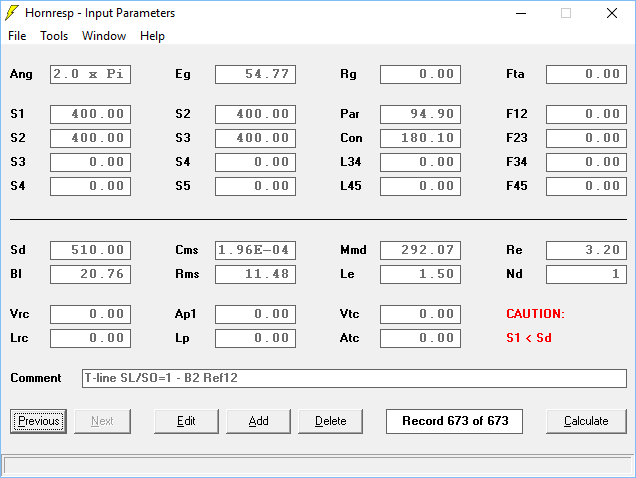Click the Comment label

pos(36,378)
